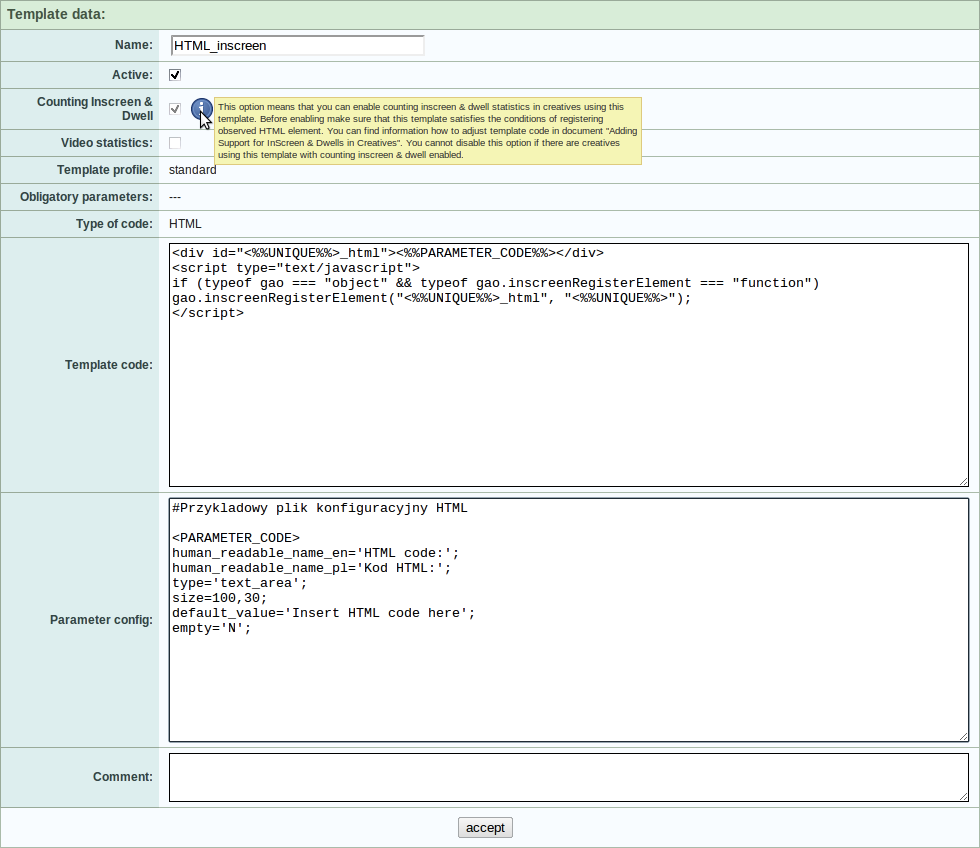Click the '---' obligatory parameters value
Image resolution: width=980 pixels, height=848 pixels.
click(x=175, y=197)
